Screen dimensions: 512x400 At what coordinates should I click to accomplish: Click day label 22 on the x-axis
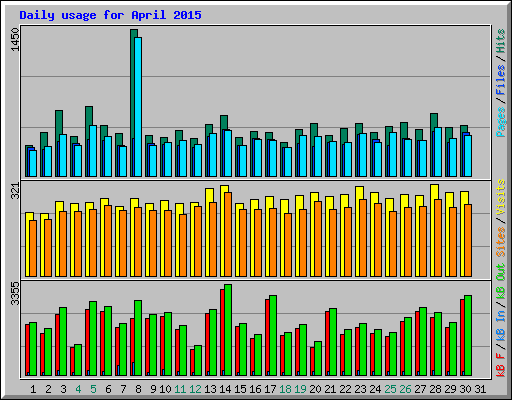(345, 389)
